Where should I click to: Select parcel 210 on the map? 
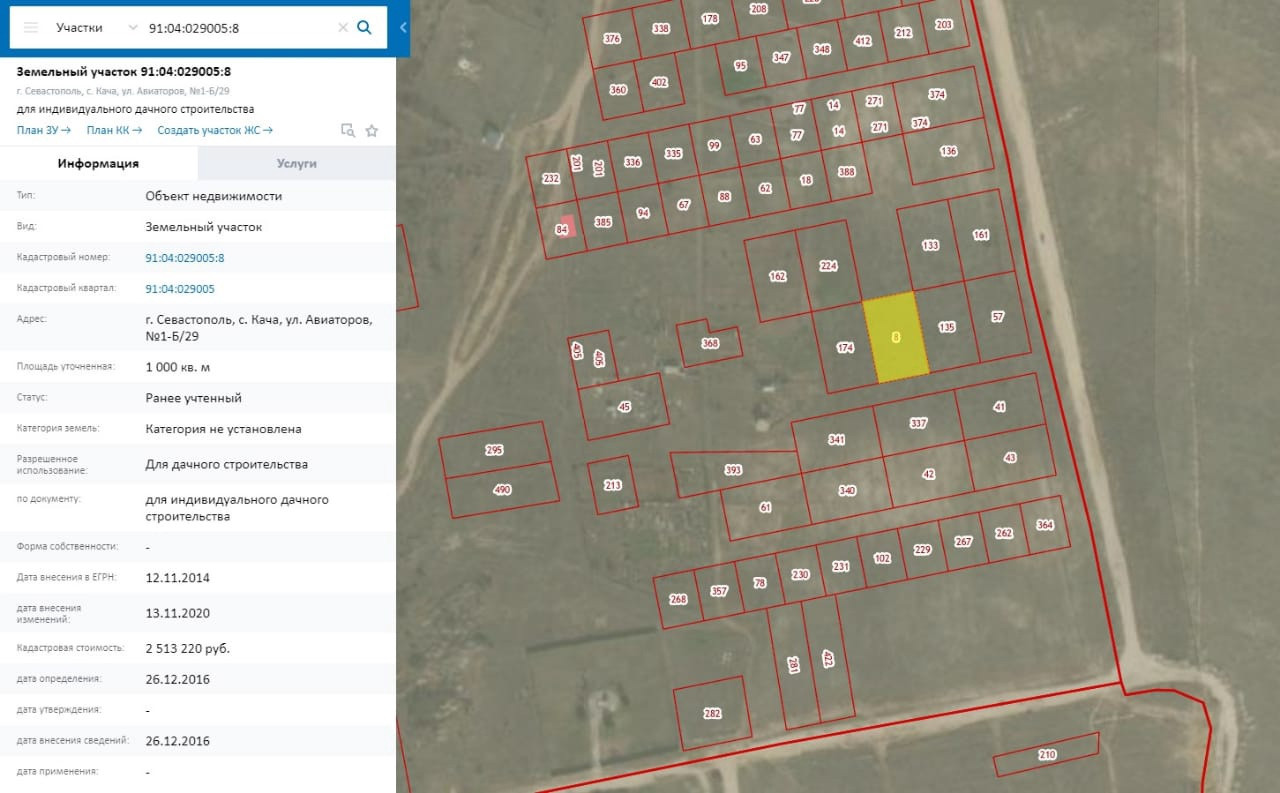[1047, 754]
